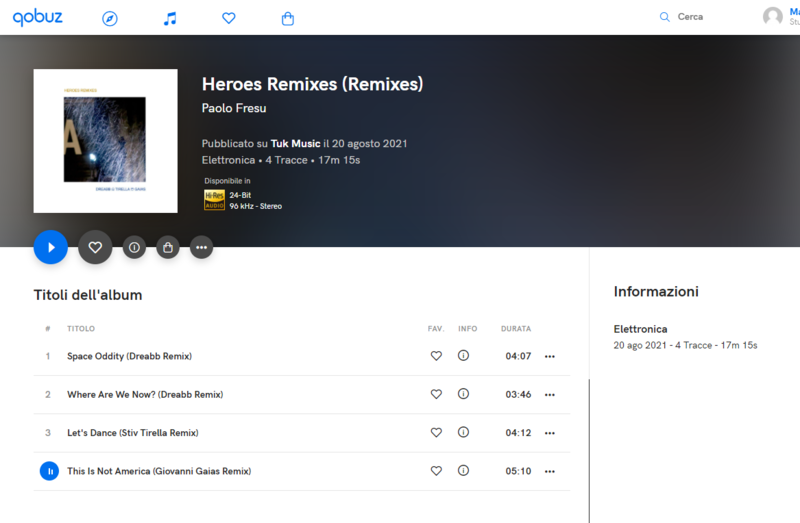Open album more options ellipsis button
The image size is (800, 523).
[201, 247]
